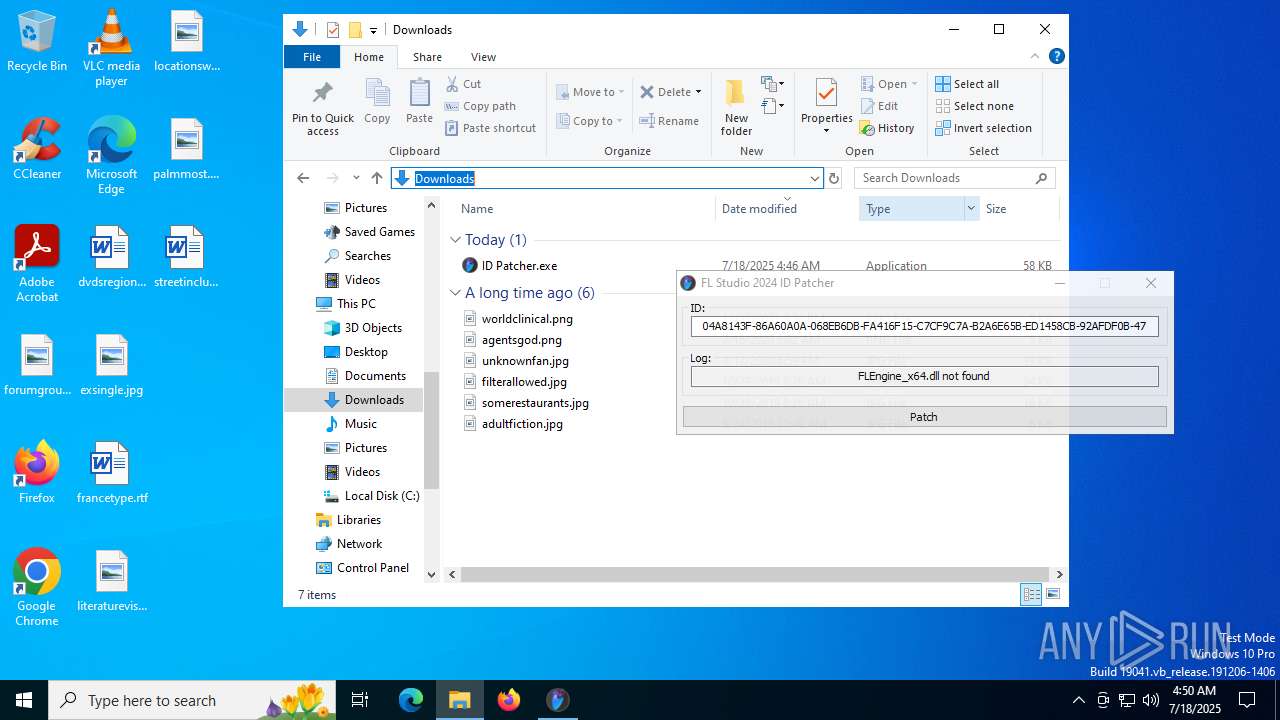The image size is (1280, 720).
Task: Open Copy to dropdown
Action: 590,121
